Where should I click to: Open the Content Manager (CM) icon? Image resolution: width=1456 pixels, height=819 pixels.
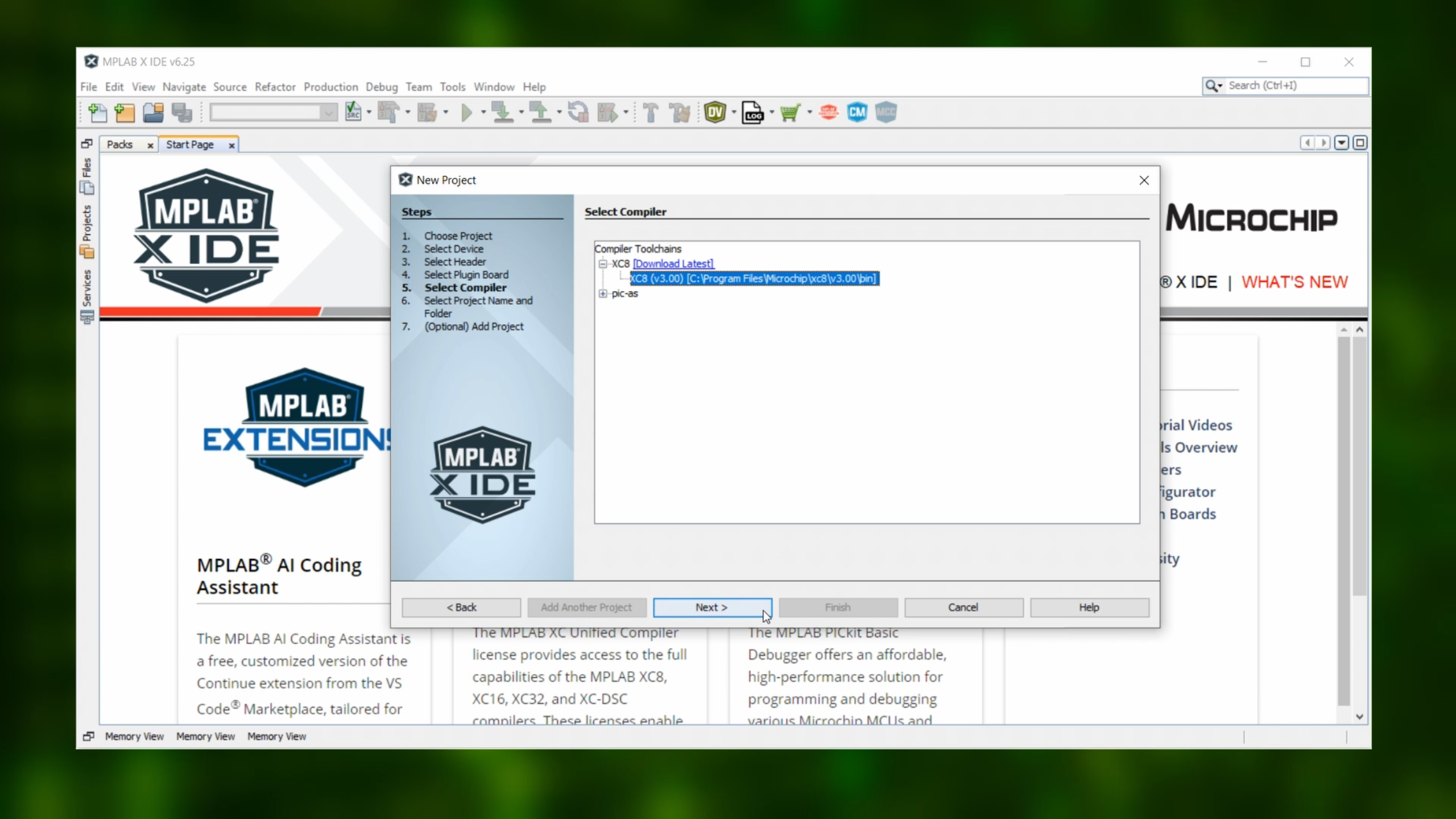tap(857, 113)
